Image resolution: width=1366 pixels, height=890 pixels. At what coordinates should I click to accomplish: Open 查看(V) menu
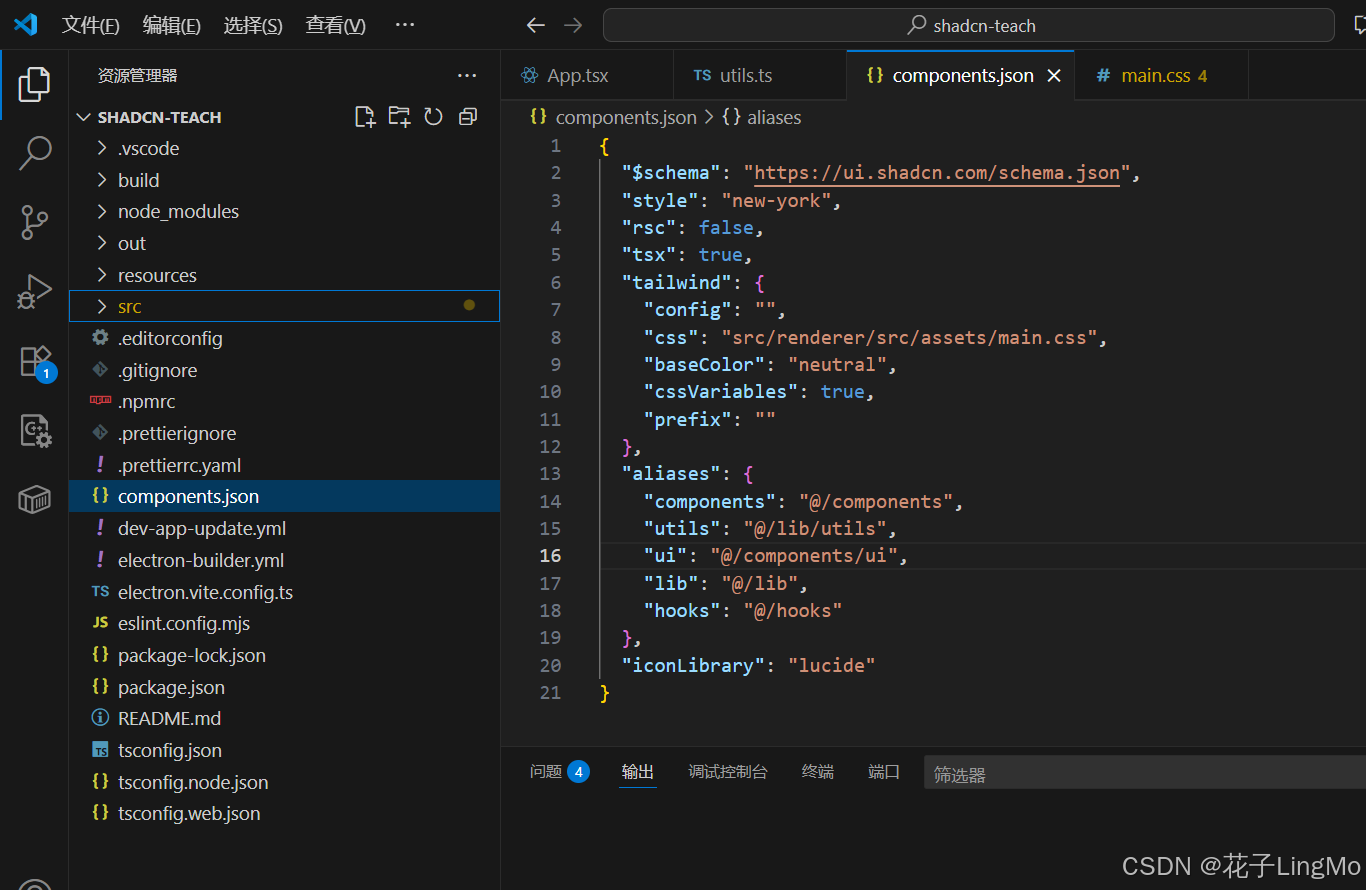coord(335,25)
